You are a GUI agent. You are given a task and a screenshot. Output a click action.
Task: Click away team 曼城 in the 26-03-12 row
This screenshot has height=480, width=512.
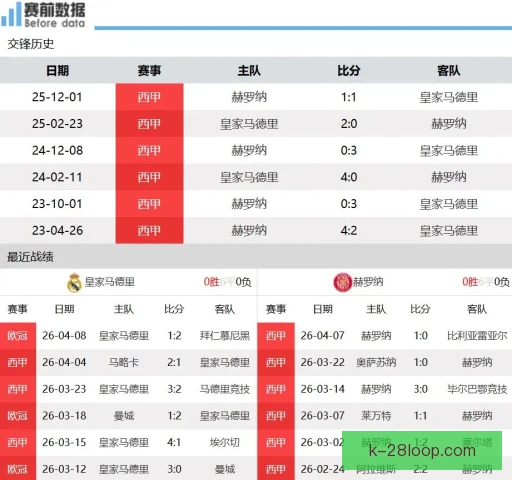pos(225,469)
